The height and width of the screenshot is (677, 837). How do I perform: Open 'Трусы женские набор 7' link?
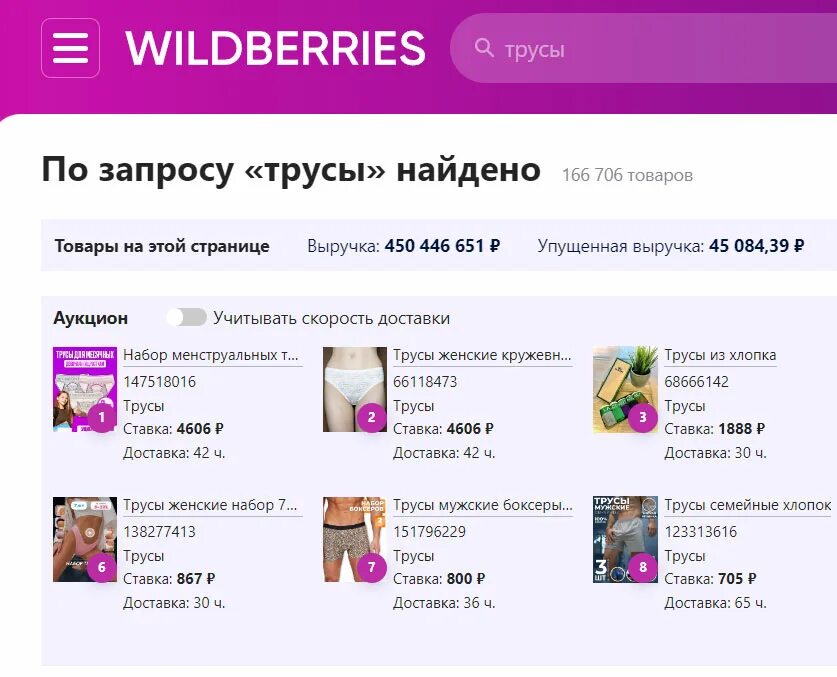pos(210,505)
